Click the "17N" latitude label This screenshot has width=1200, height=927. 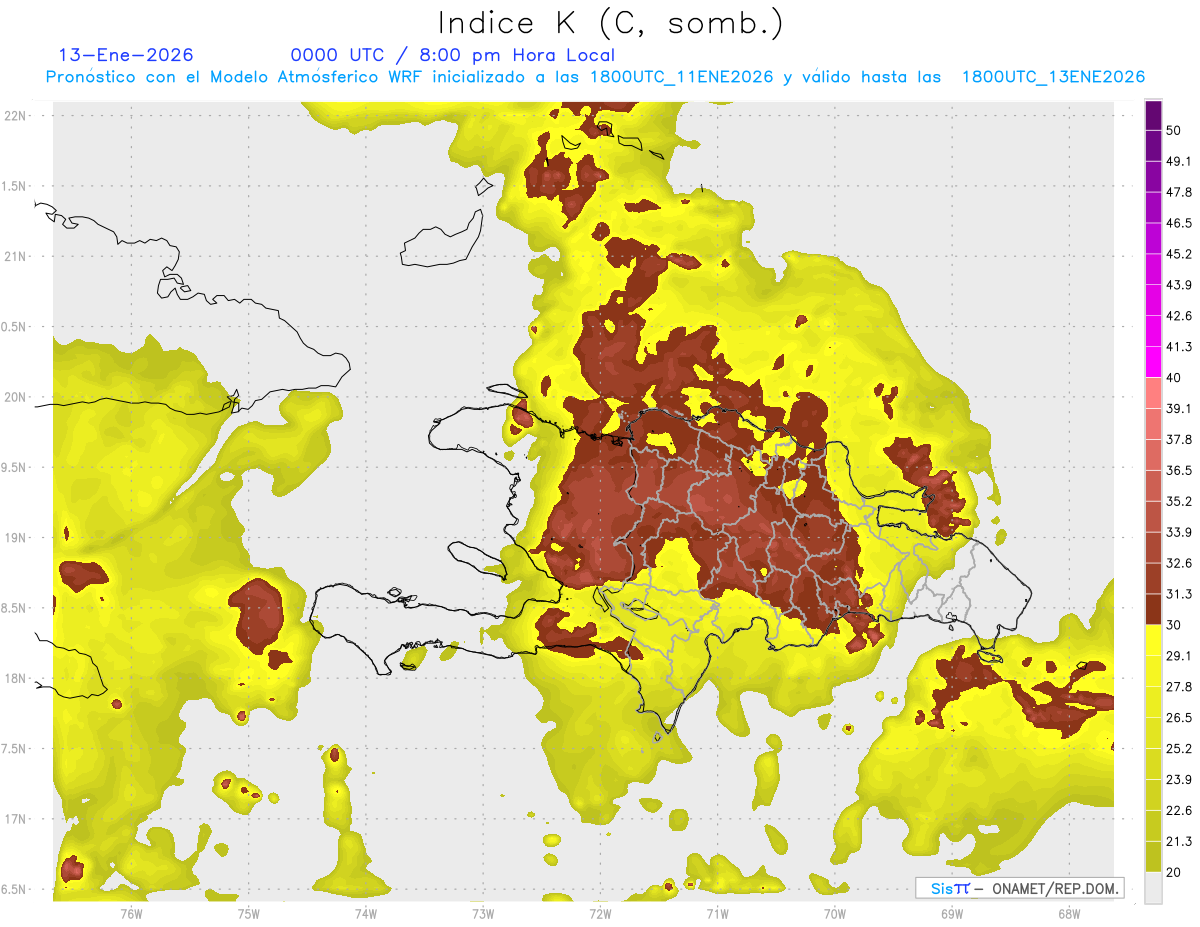17,819
